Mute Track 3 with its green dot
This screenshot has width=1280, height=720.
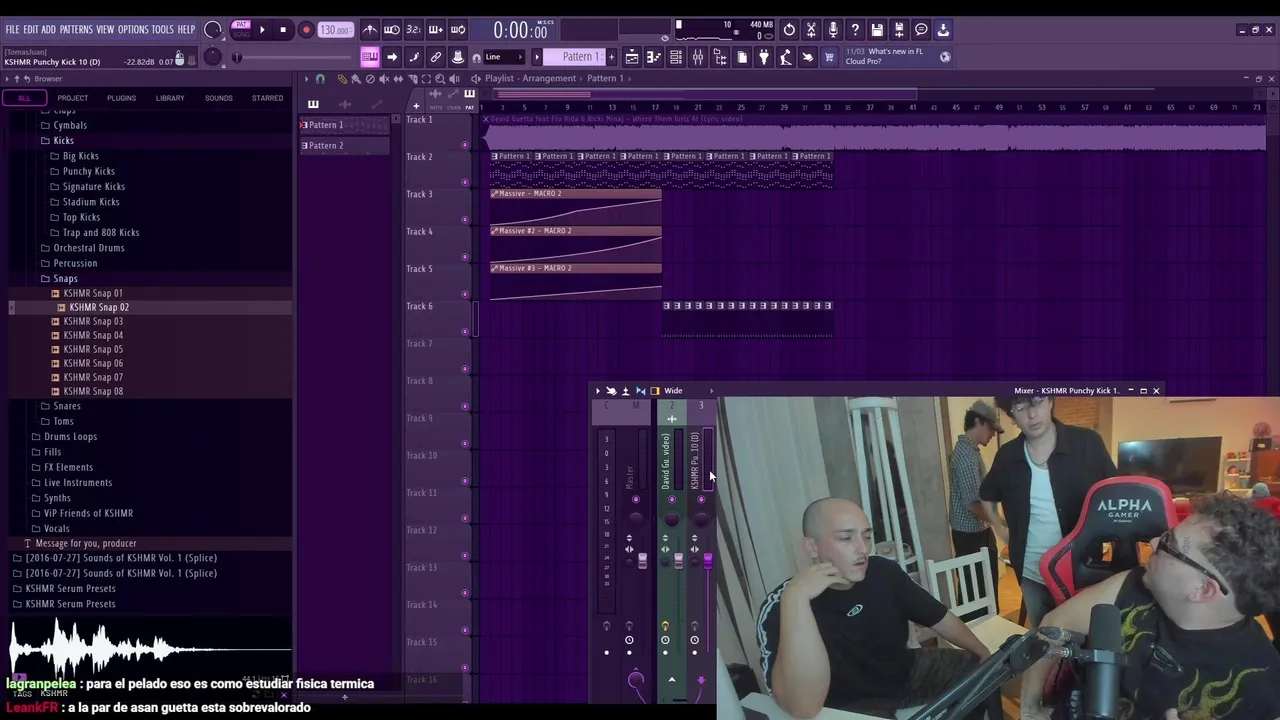(x=465, y=220)
